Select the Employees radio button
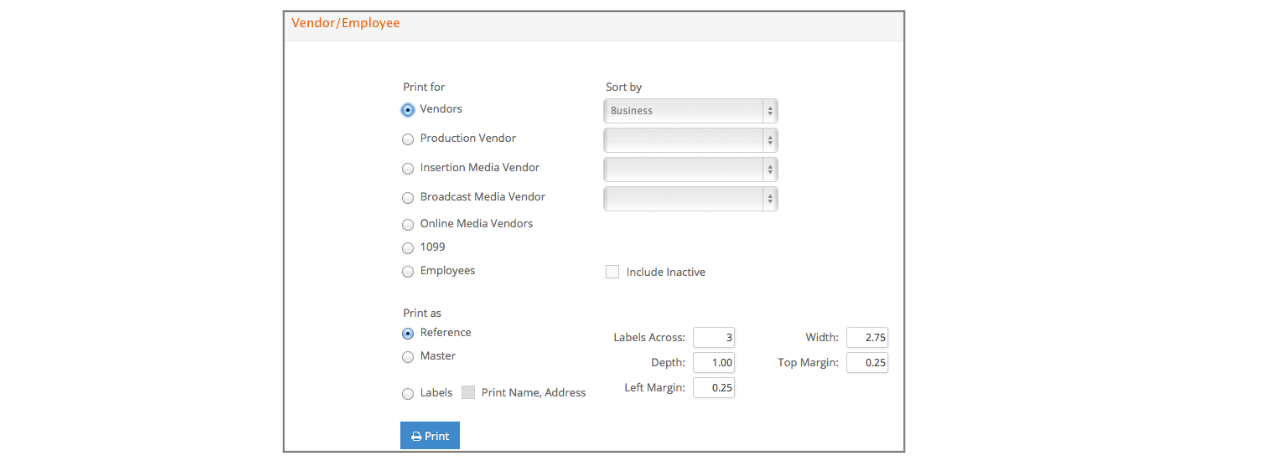 (408, 272)
